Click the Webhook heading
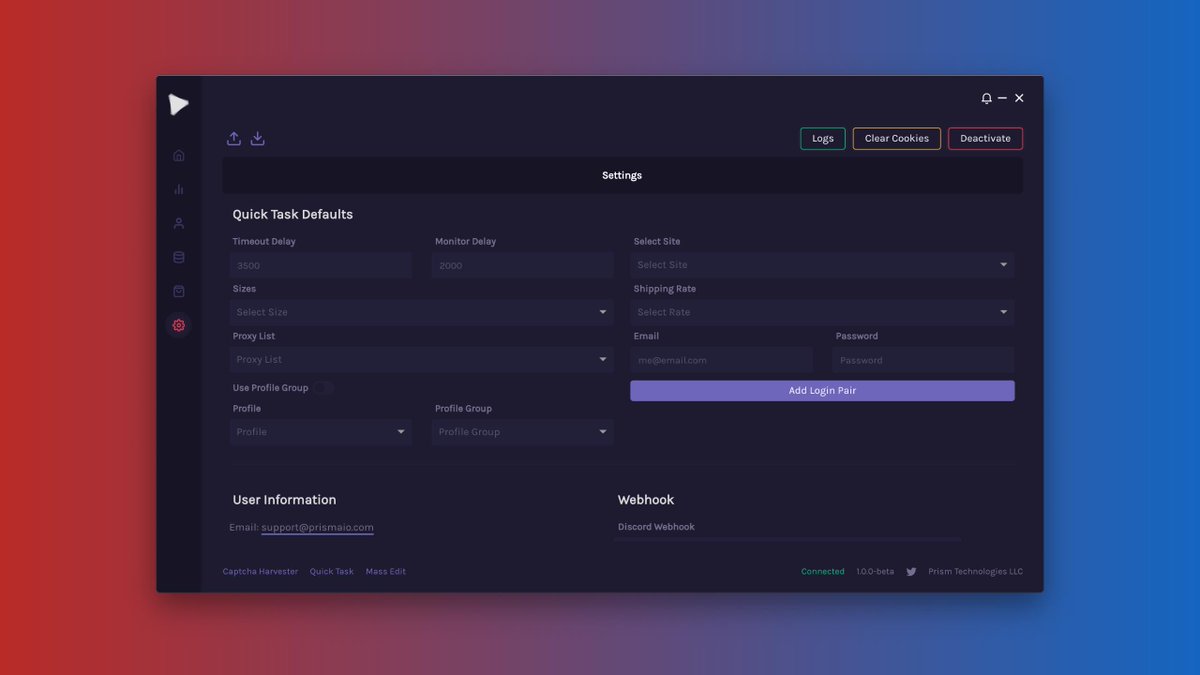Image resolution: width=1200 pixels, height=675 pixels. 646,500
